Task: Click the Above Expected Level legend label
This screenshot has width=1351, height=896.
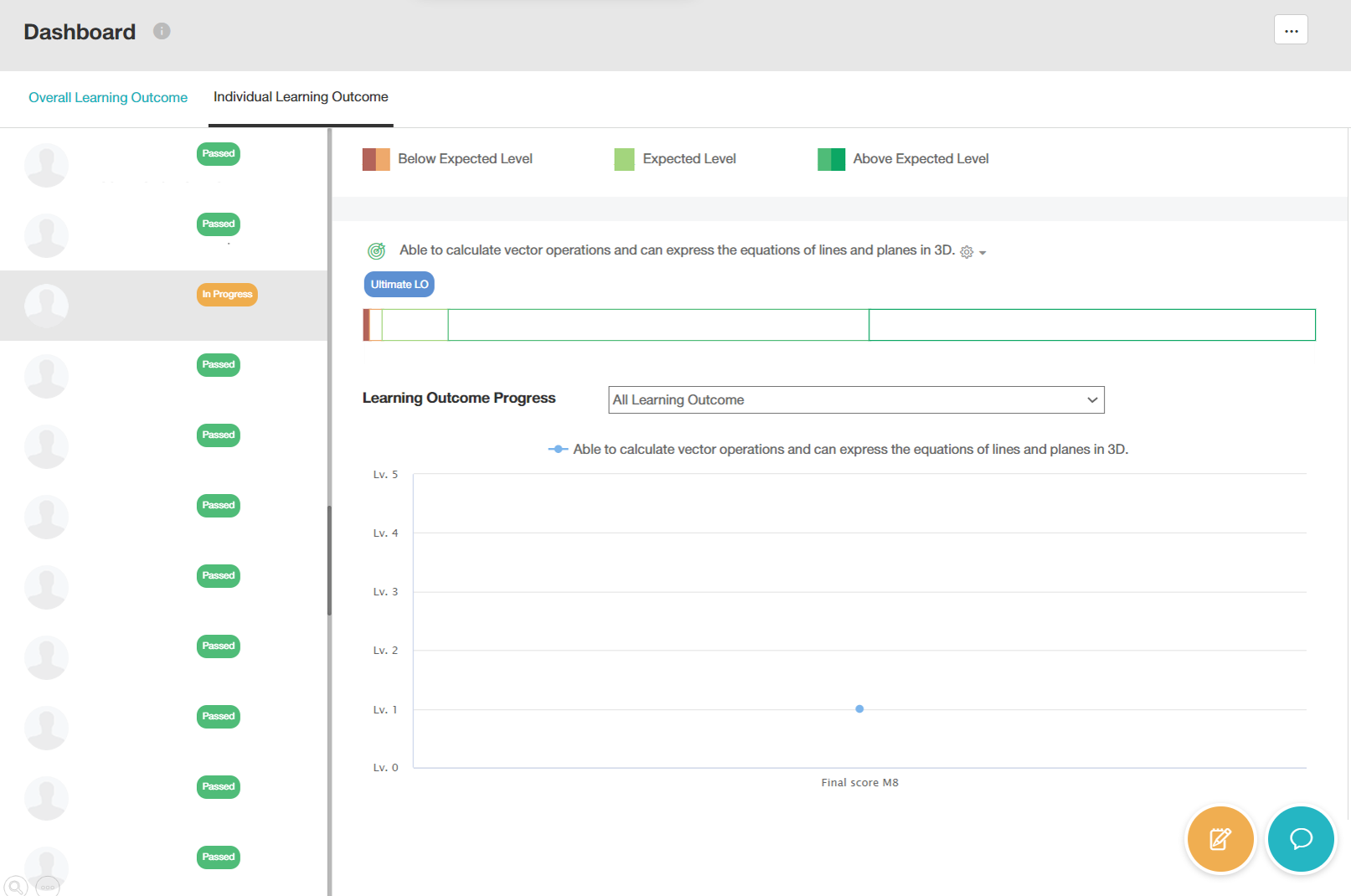Action: click(x=920, y=159)
